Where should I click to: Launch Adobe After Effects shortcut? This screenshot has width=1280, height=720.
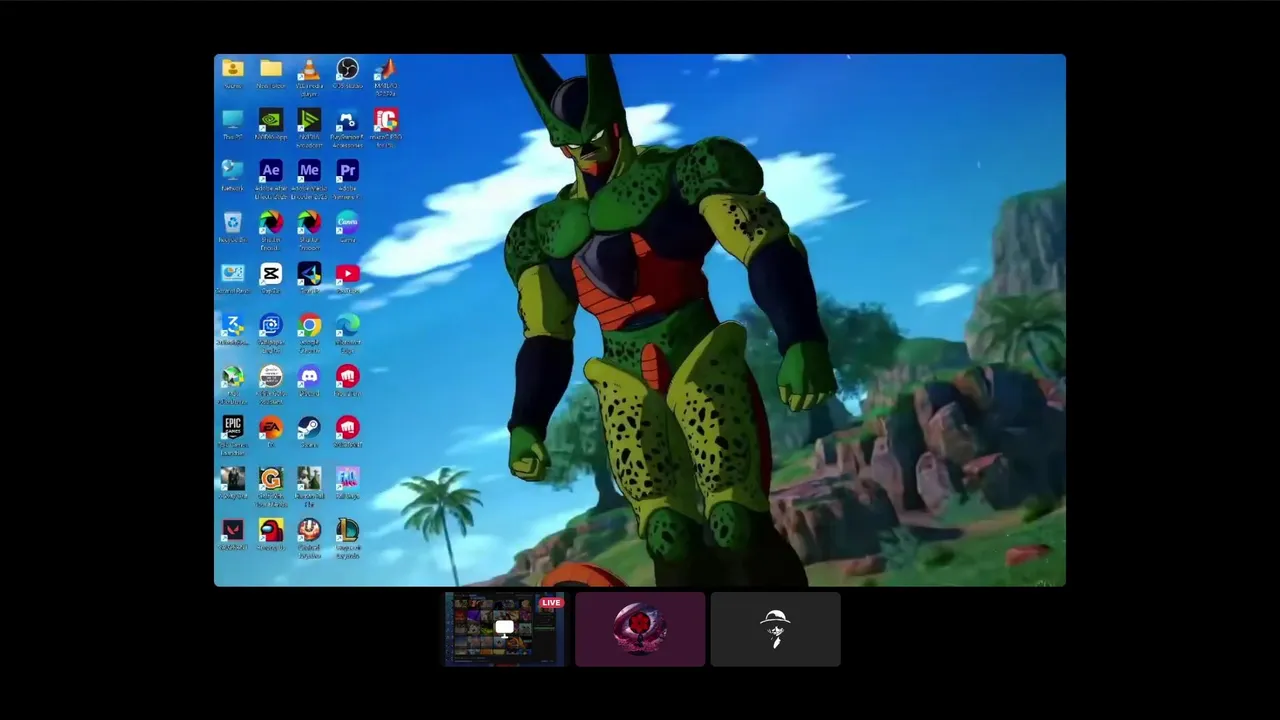click(x=270, y=178)
